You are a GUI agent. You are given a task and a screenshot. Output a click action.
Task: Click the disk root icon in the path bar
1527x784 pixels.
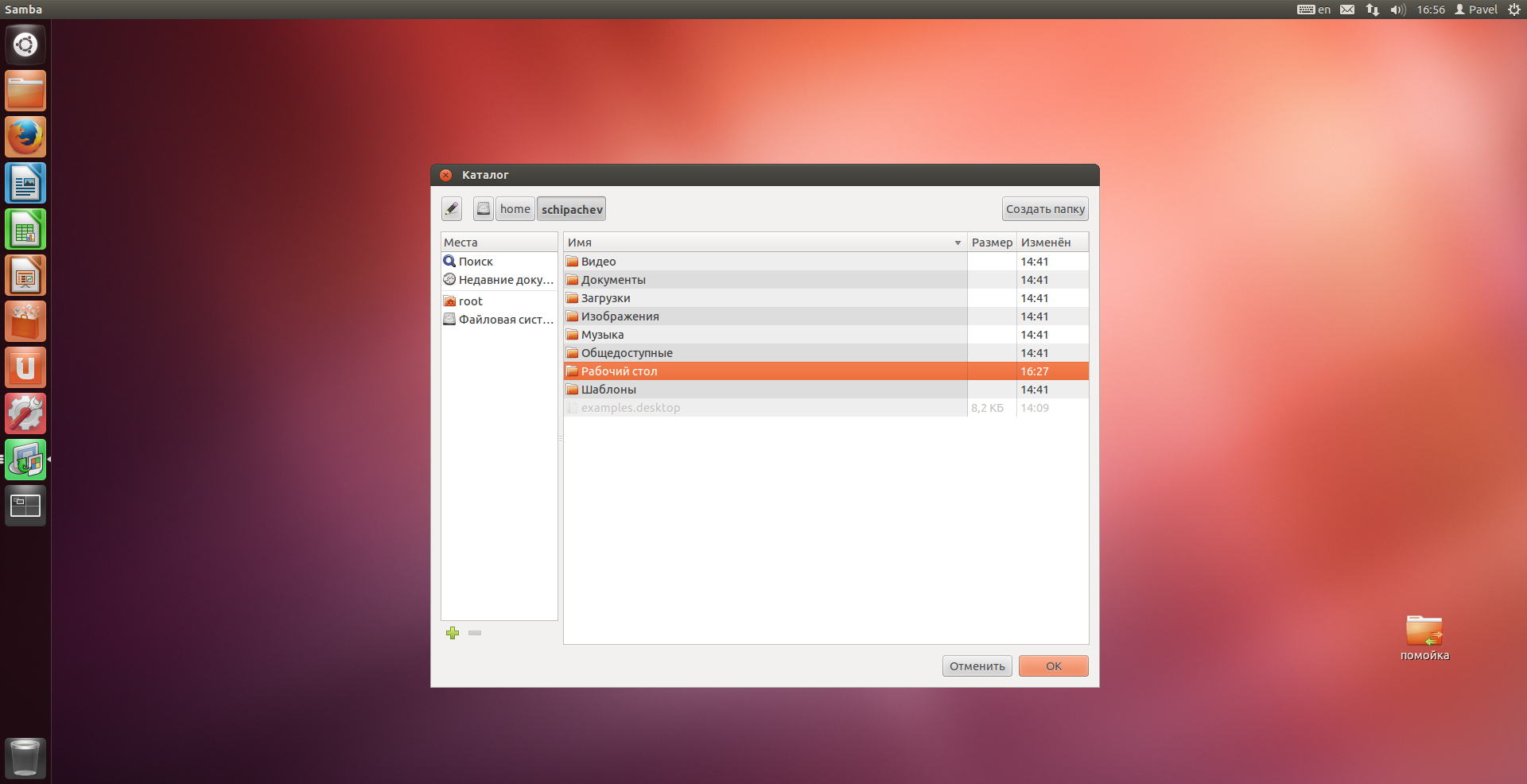(x=484, y=209)
